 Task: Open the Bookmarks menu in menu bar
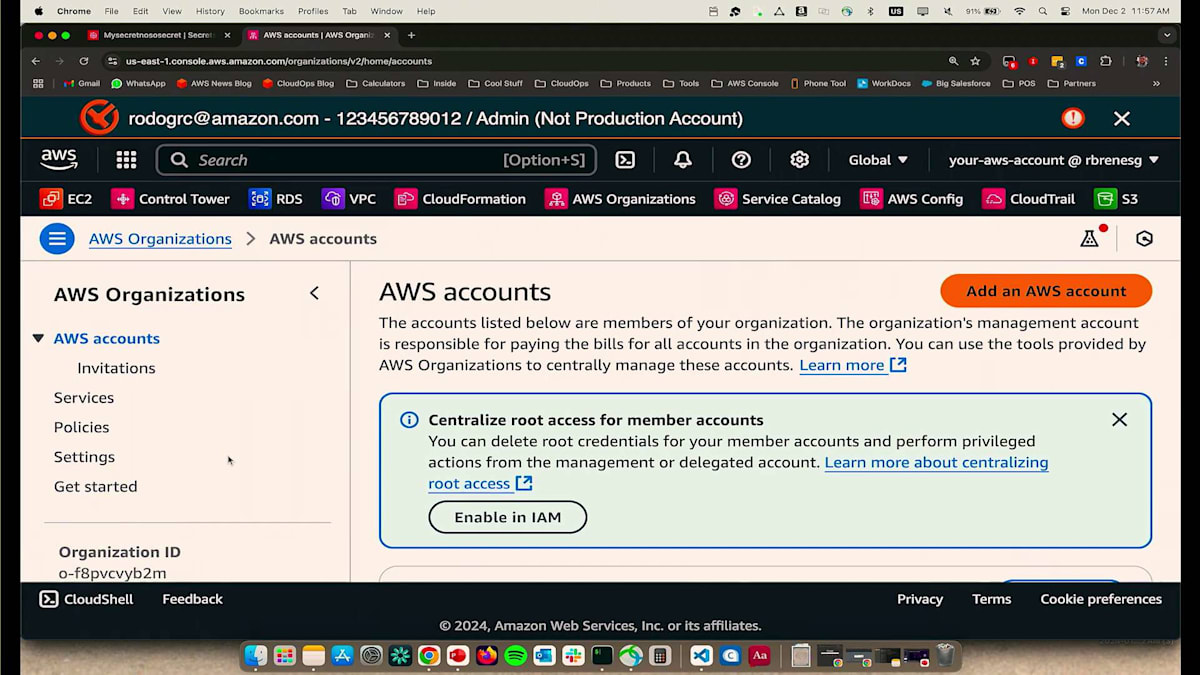[x=261, y=11]
